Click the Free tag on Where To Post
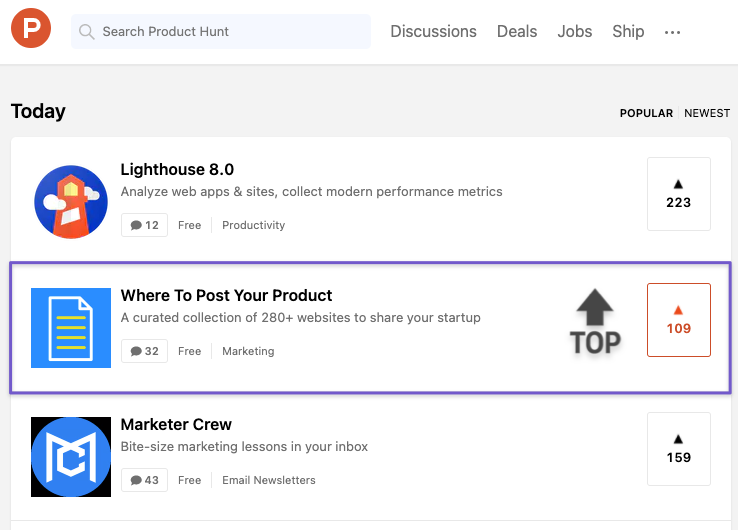Image resolution: width=738 pixels, height=530 pixels. (x=189, y=352)
